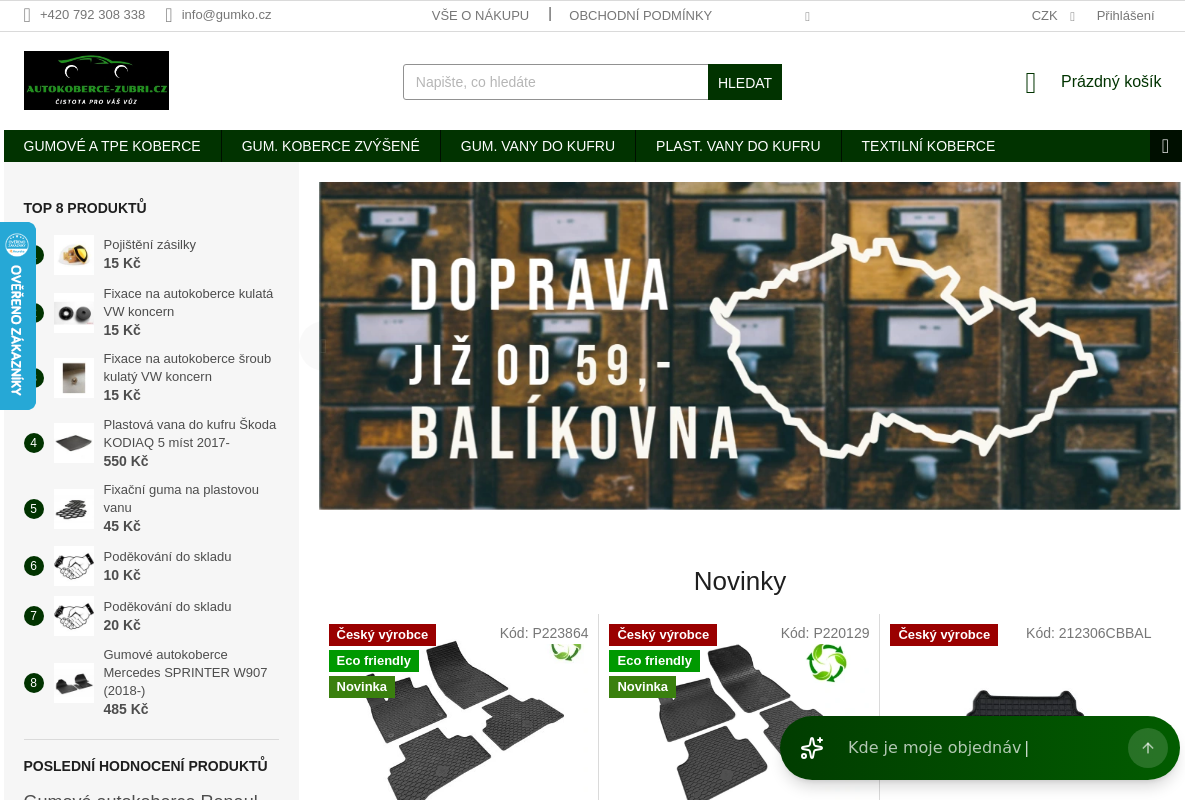Open PLAST. VANY DO KUFRU menu
Viewport: 1200px width, 800px height.
point(738,146)
